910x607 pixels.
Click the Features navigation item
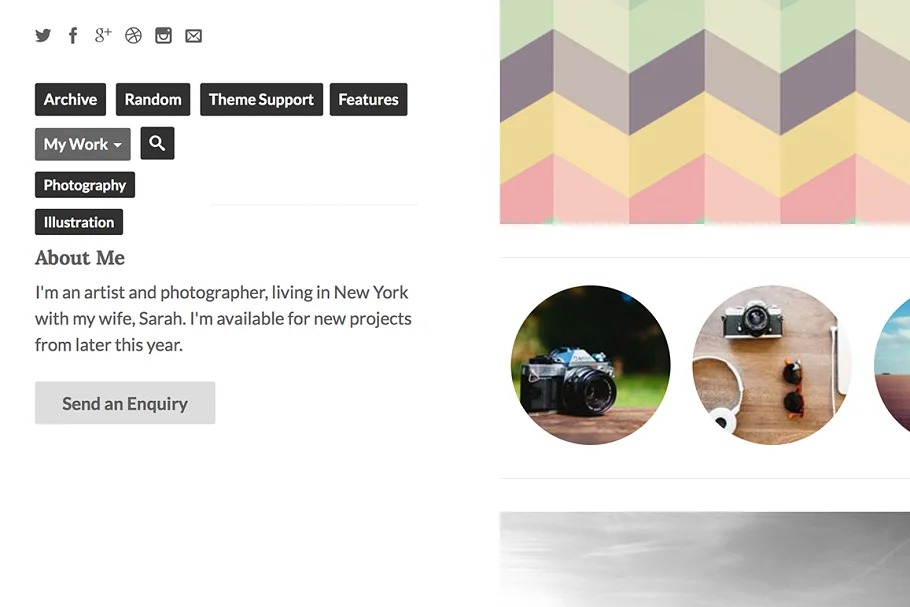point(368,100)
